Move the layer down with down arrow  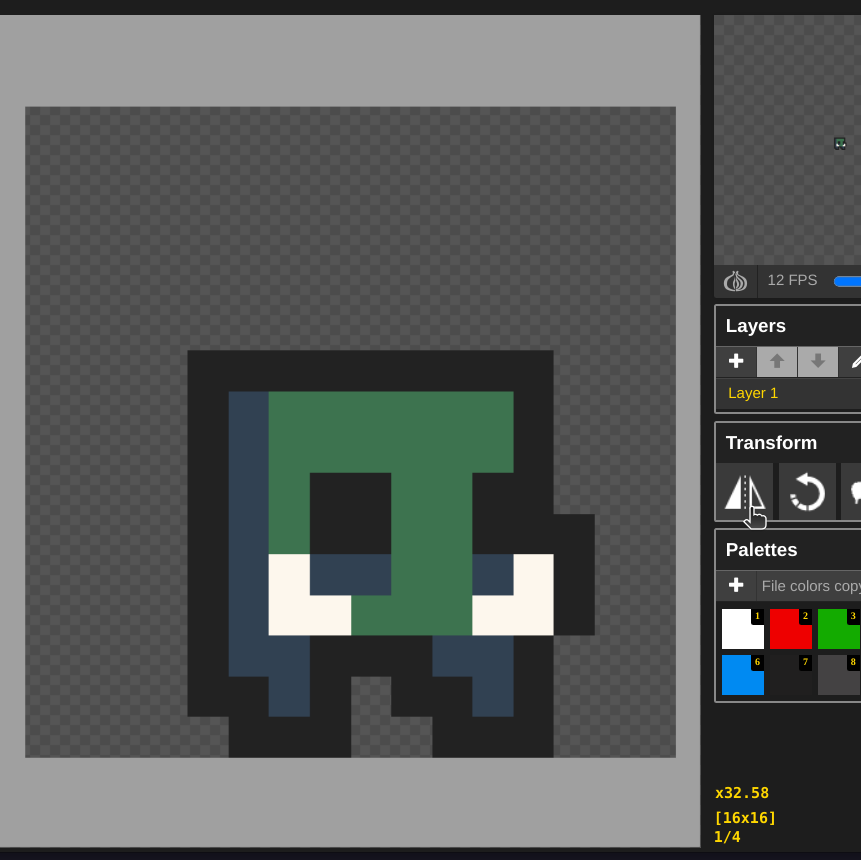coord(818,361)
